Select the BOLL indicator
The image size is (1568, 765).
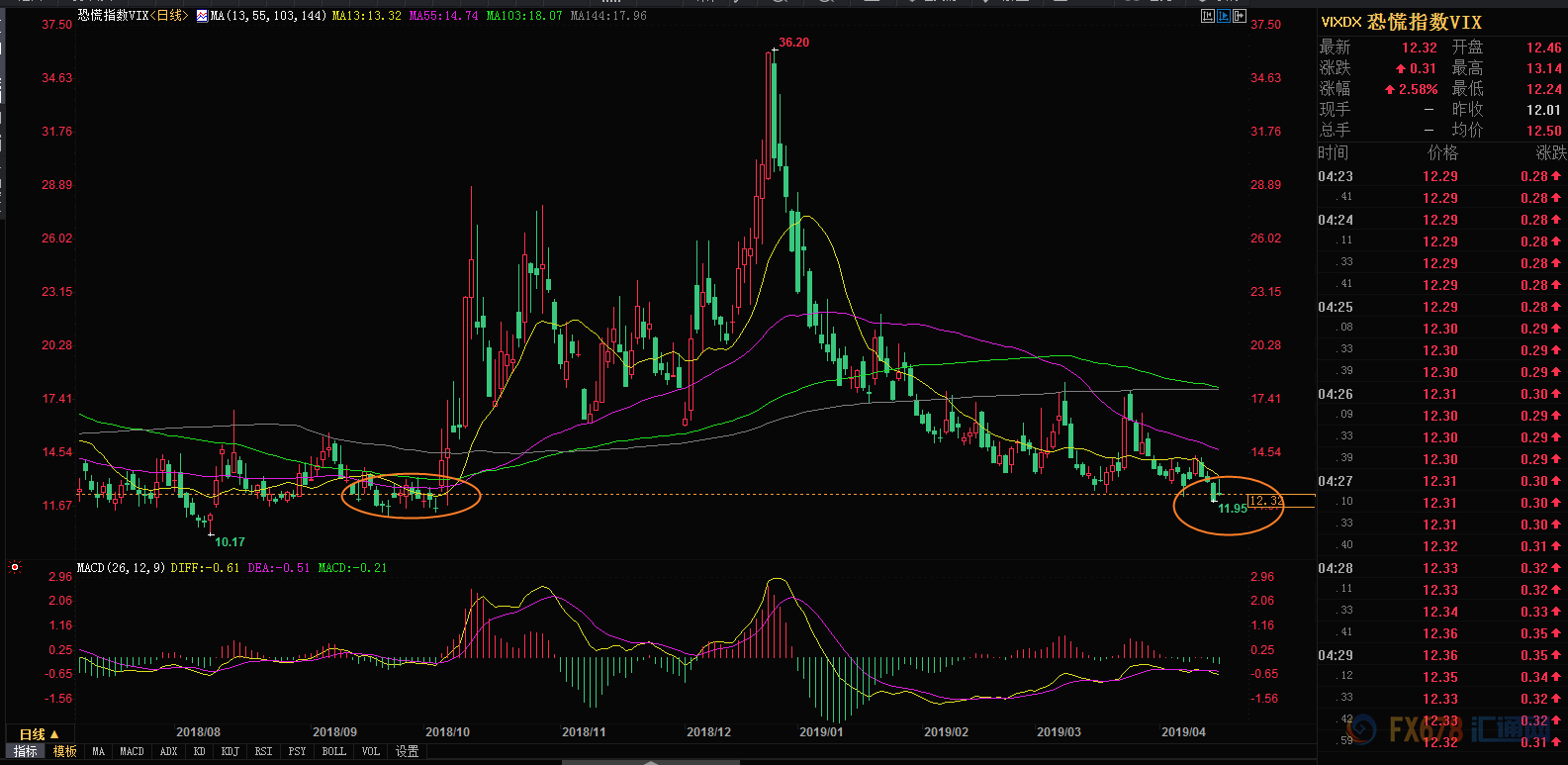pos(333,752)
